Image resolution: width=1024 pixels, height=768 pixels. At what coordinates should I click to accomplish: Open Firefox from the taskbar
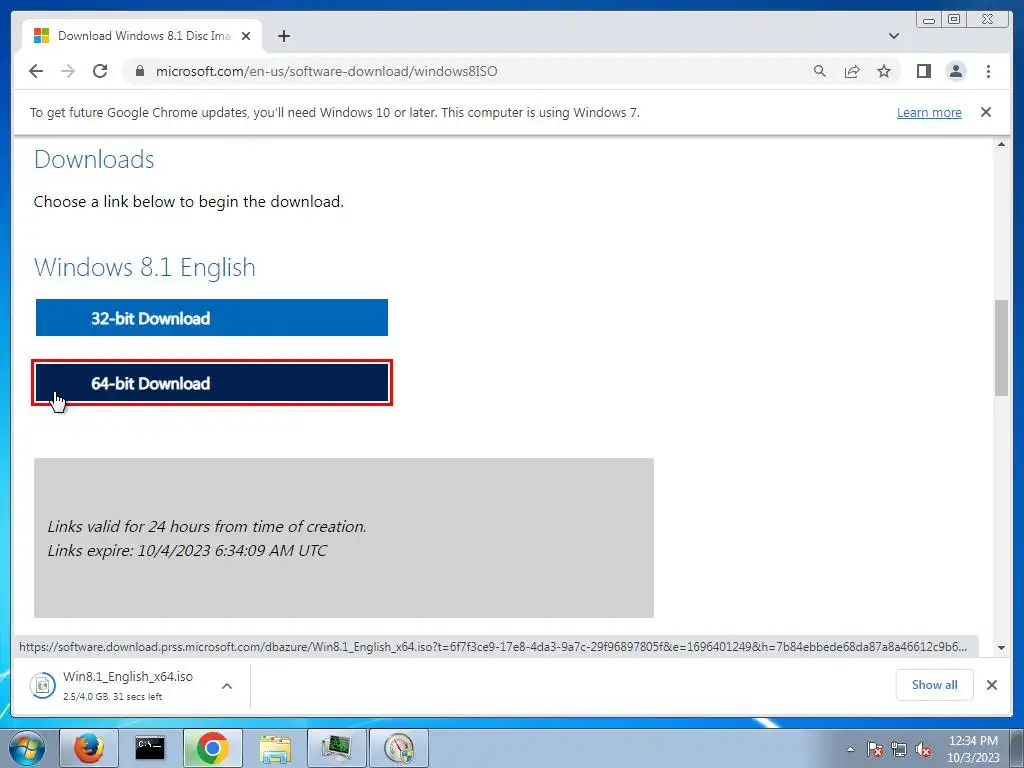[x=88, y=748]
